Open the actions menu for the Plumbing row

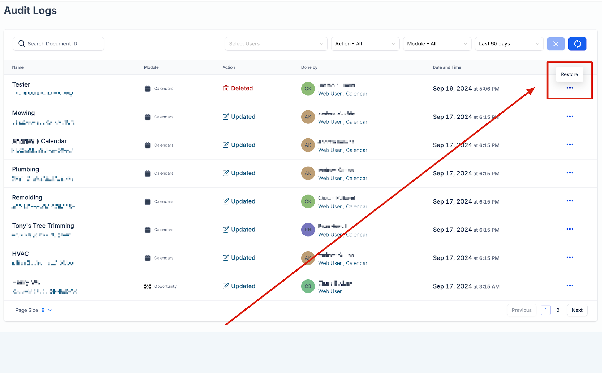pos(570,173)
